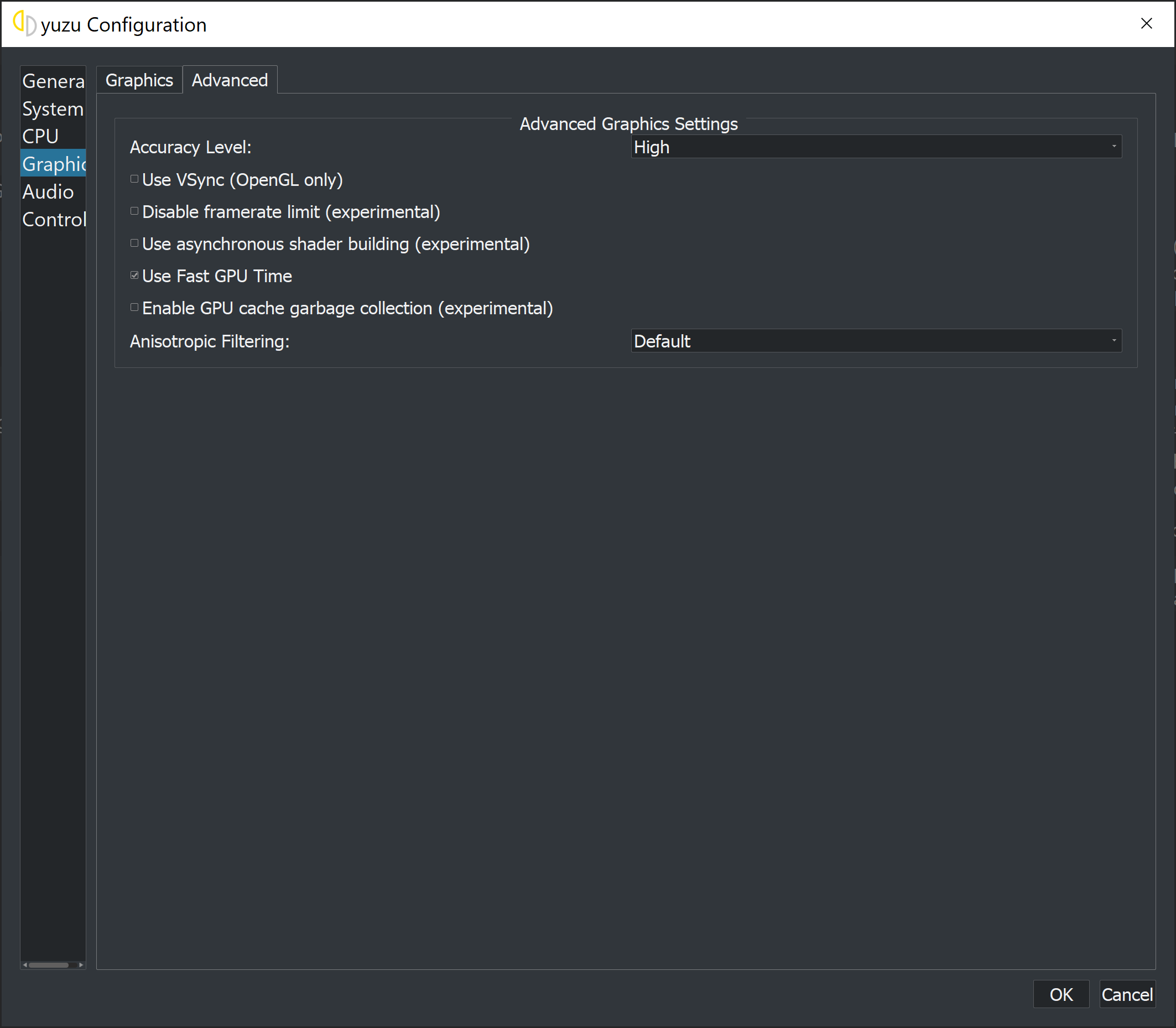The height and width of the screenshot is (1028, 1176).
Task: Select CPU category in sidebar
Action: [53, 137]
